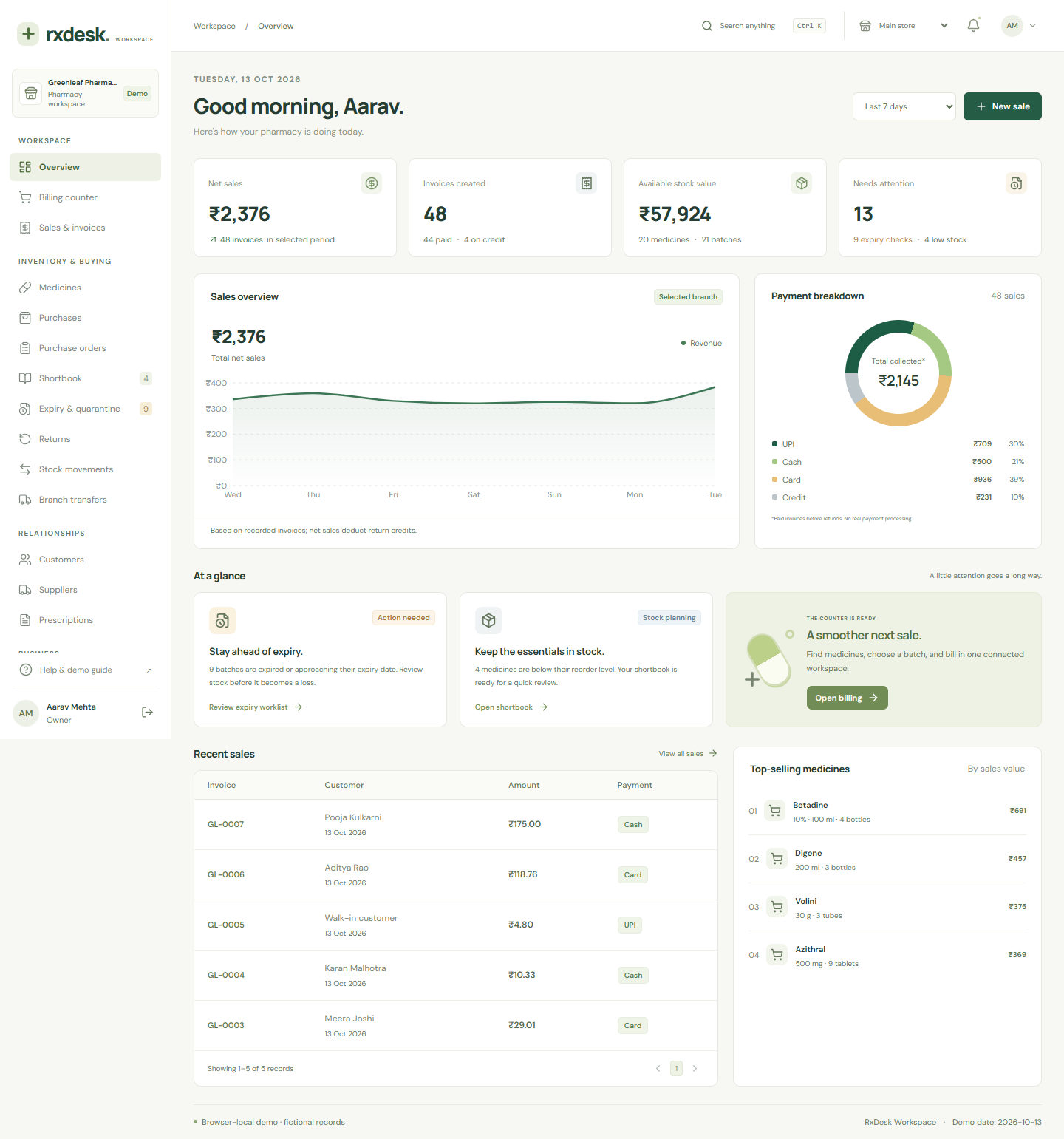Click View all sales link
The width and height of the screenshot is (1064, 1139).
point(688,754)
